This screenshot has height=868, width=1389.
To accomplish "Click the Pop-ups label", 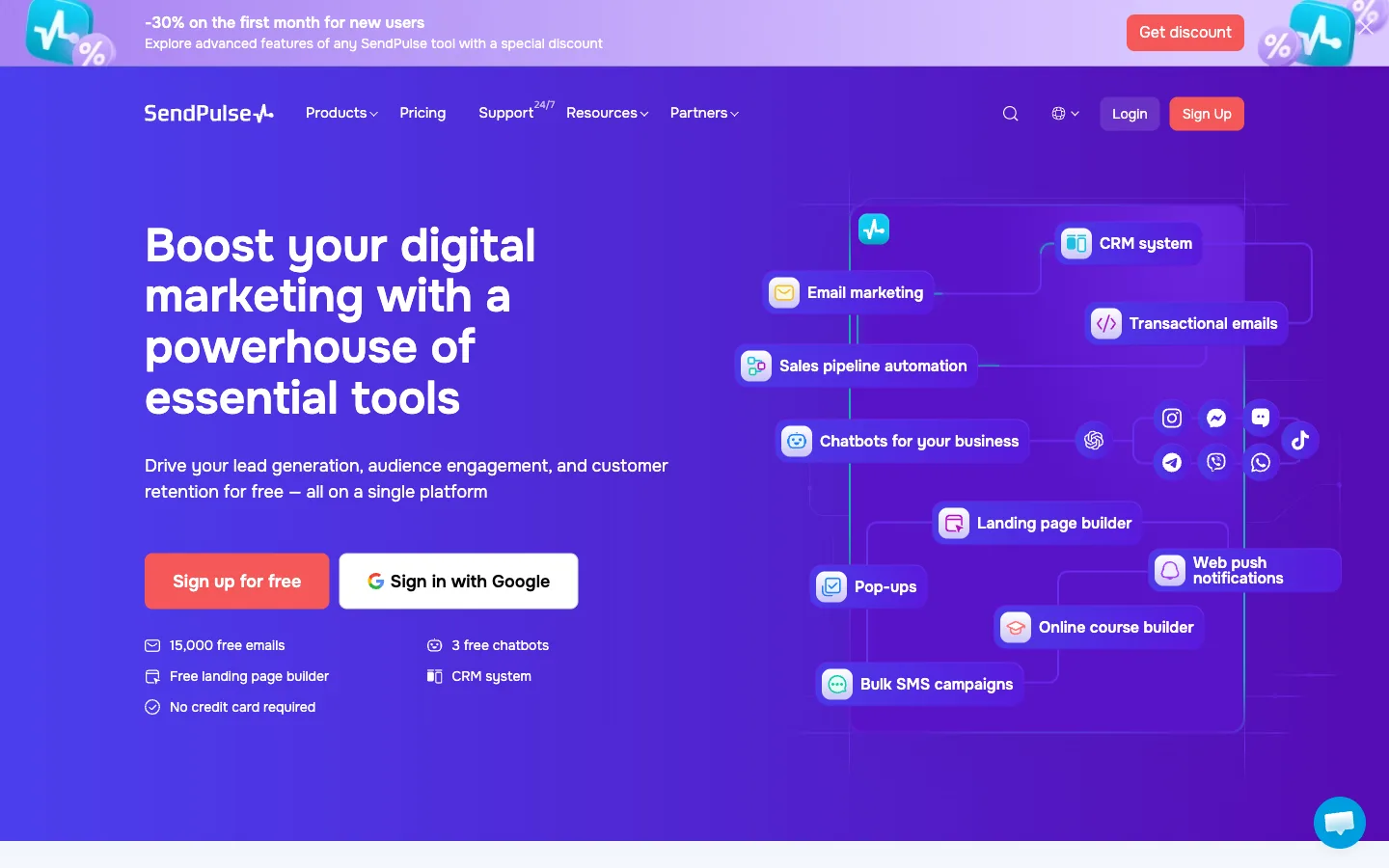I will pos(885,587).
